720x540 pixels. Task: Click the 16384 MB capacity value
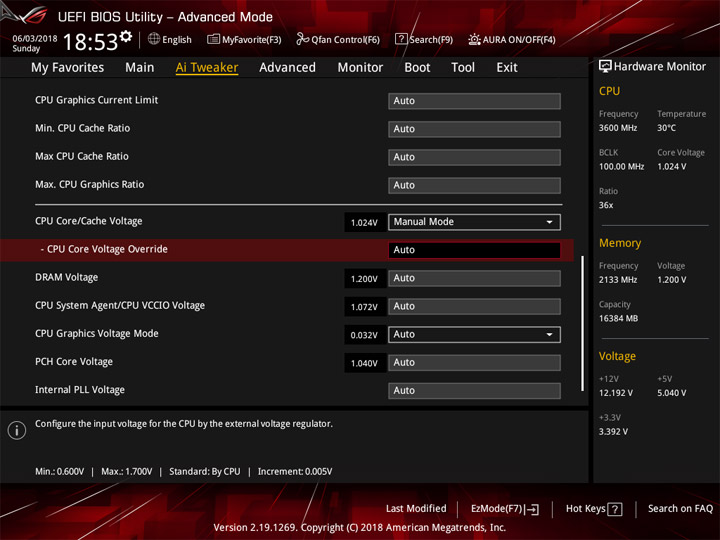(618, 318)
